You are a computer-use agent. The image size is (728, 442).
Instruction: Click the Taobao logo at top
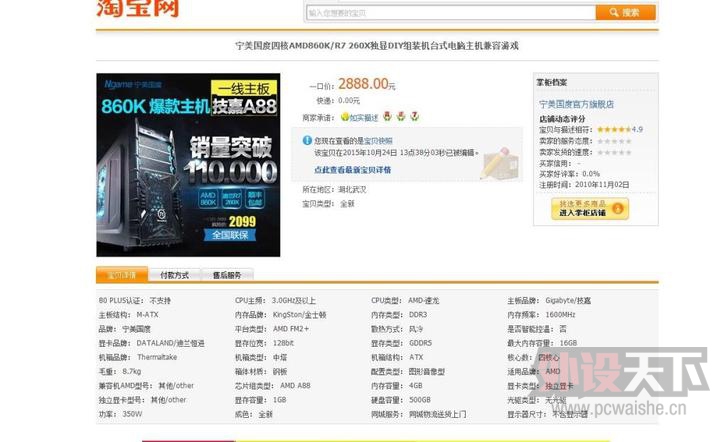pyautogui.click(x=137, y=8)
